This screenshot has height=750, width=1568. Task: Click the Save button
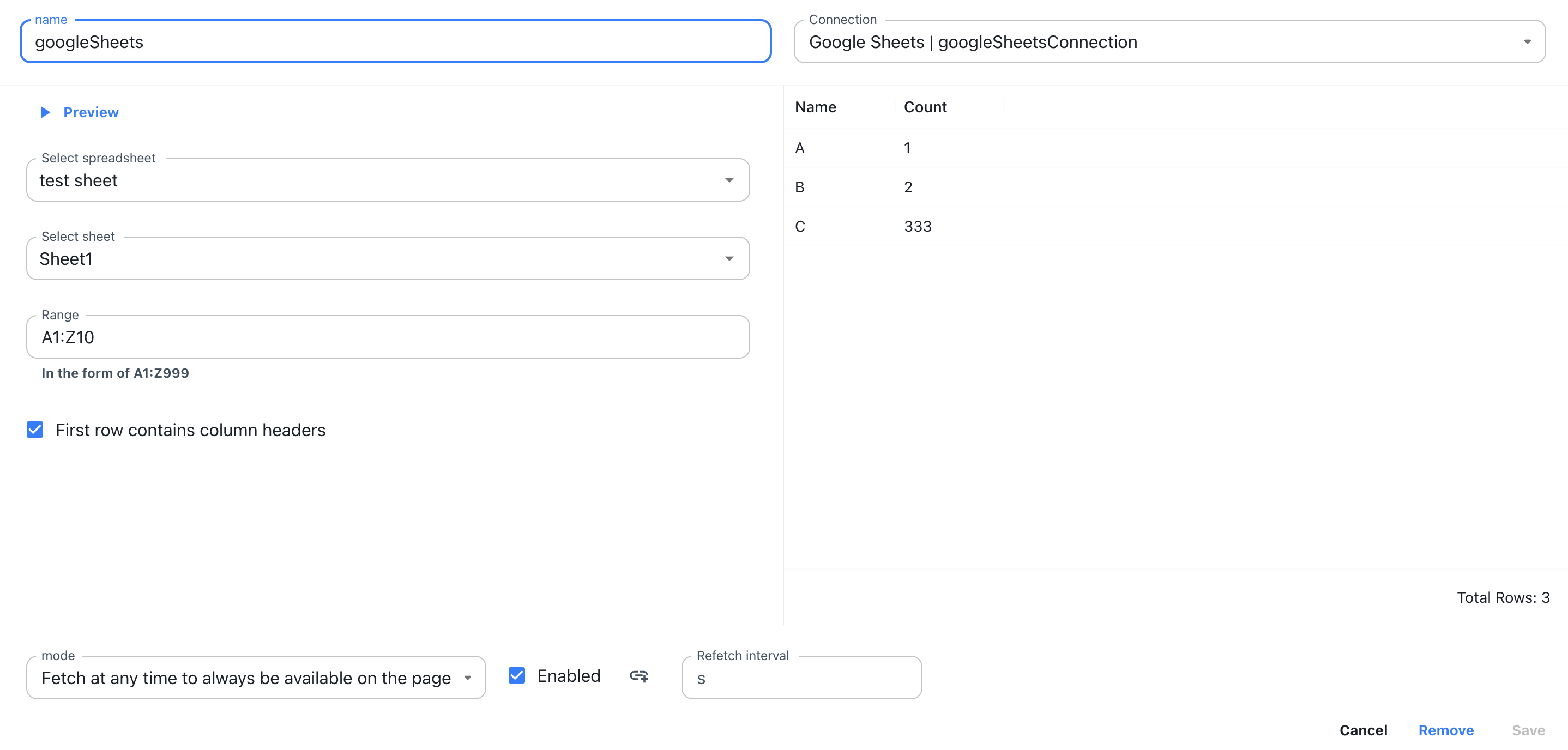1528,730
